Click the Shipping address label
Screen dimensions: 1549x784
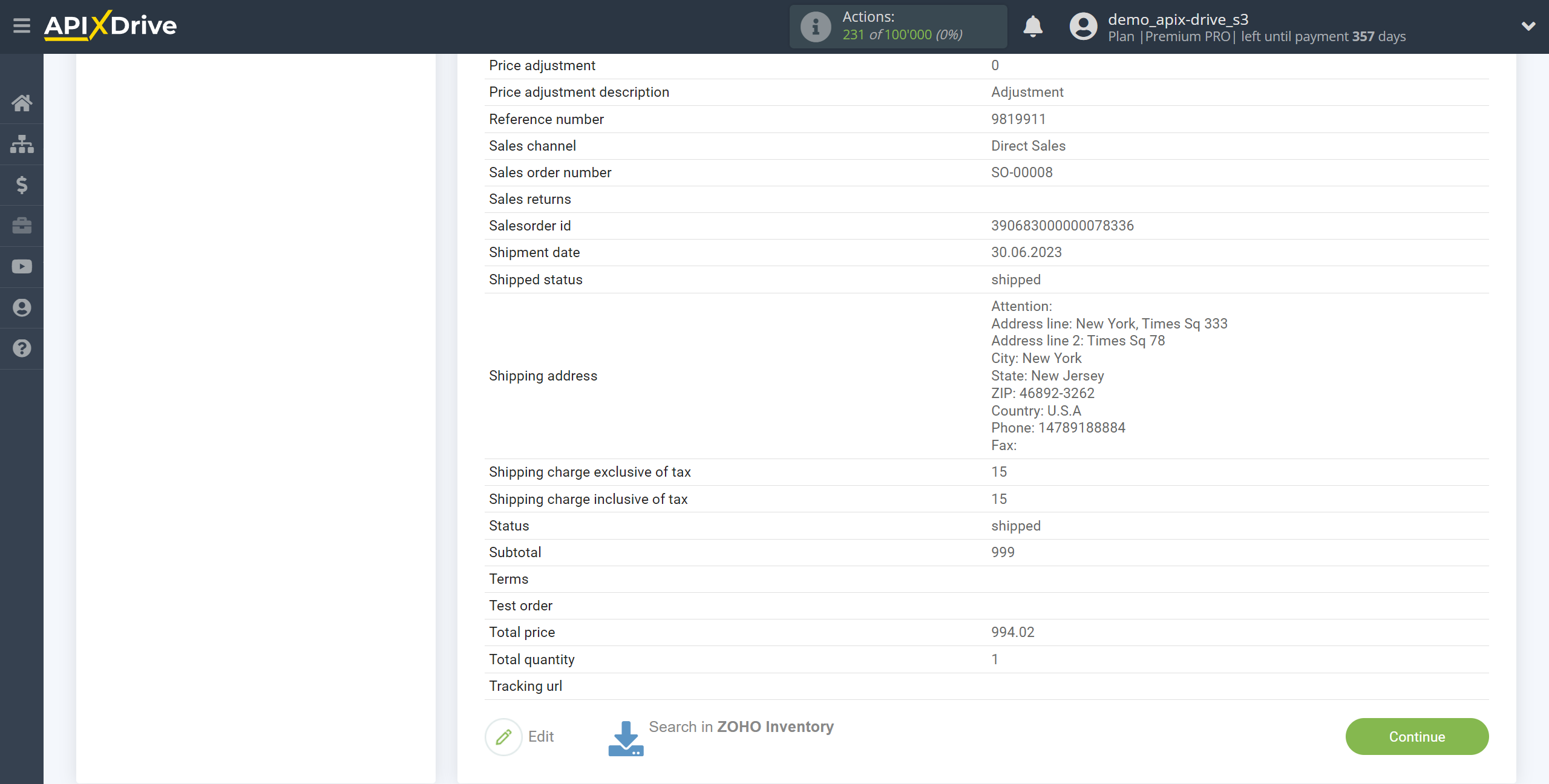(543, 376)
